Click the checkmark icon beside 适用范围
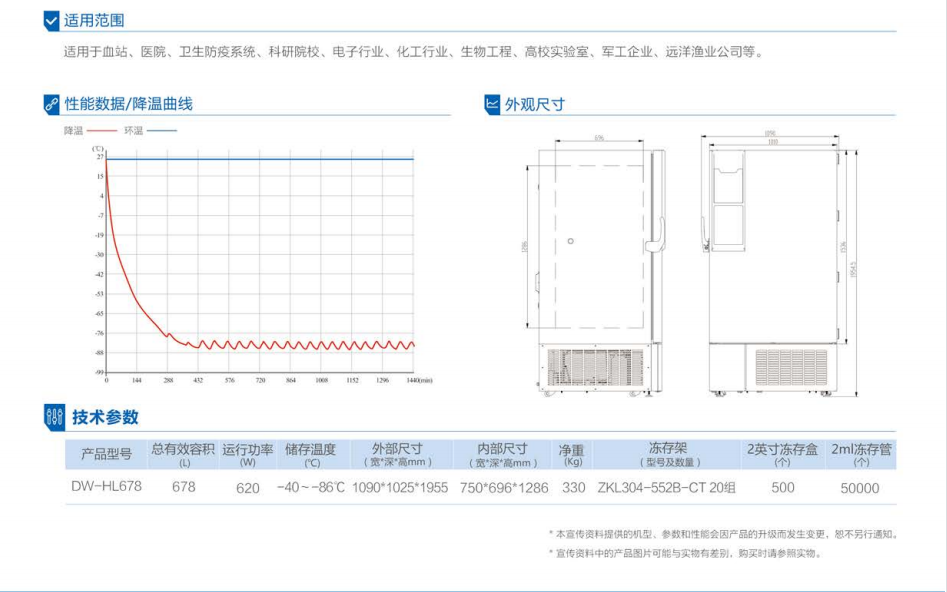The height and width of the screenshot is (592, 947). click(52, 20)
